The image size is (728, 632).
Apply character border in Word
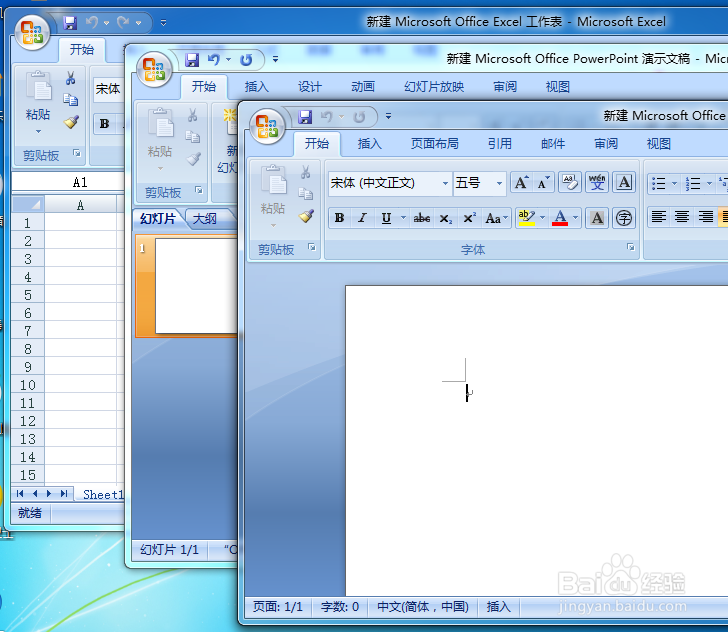(624, 182)
